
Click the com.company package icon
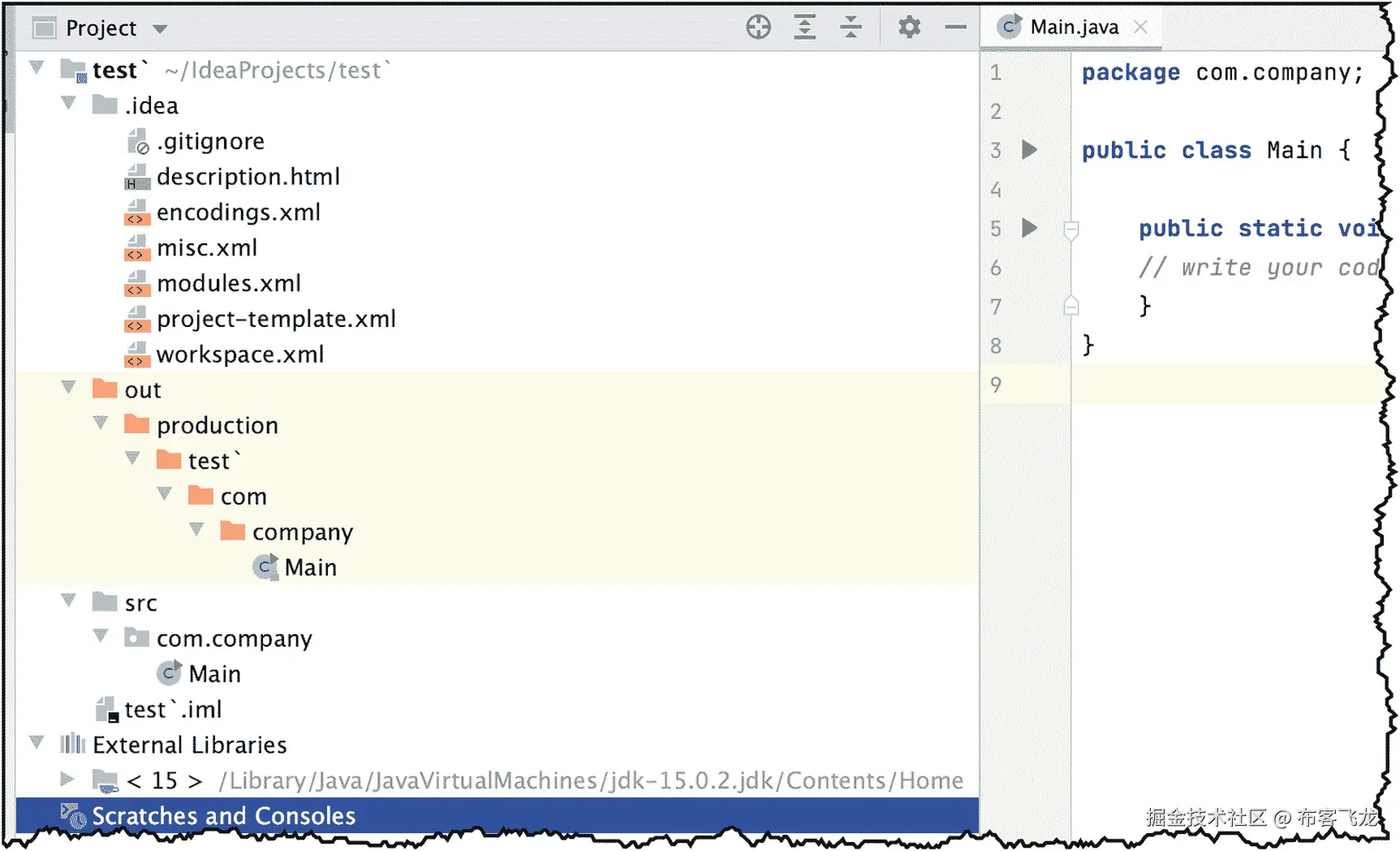(x=136, y=638)
